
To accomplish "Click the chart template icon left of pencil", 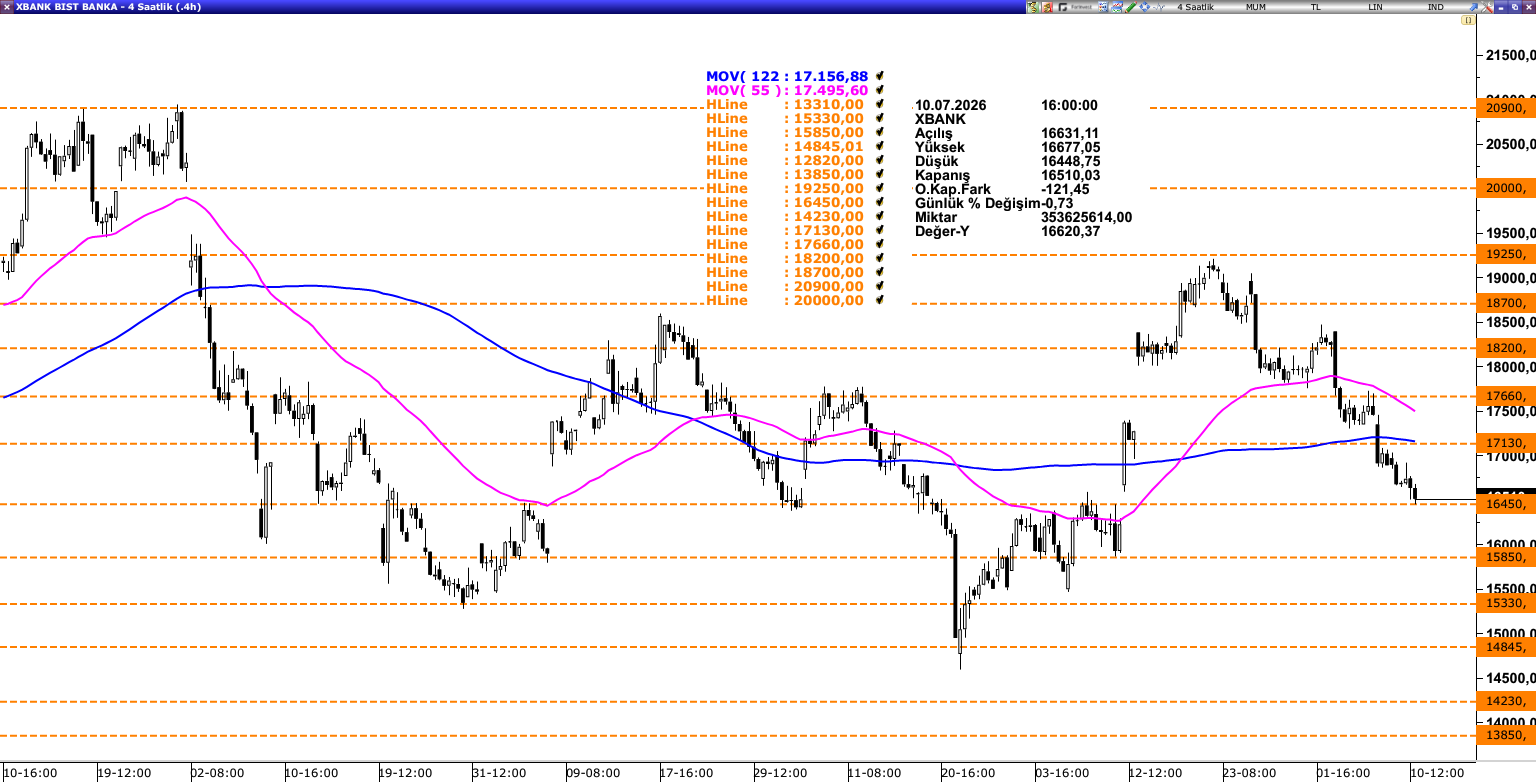I will 1116,7.
